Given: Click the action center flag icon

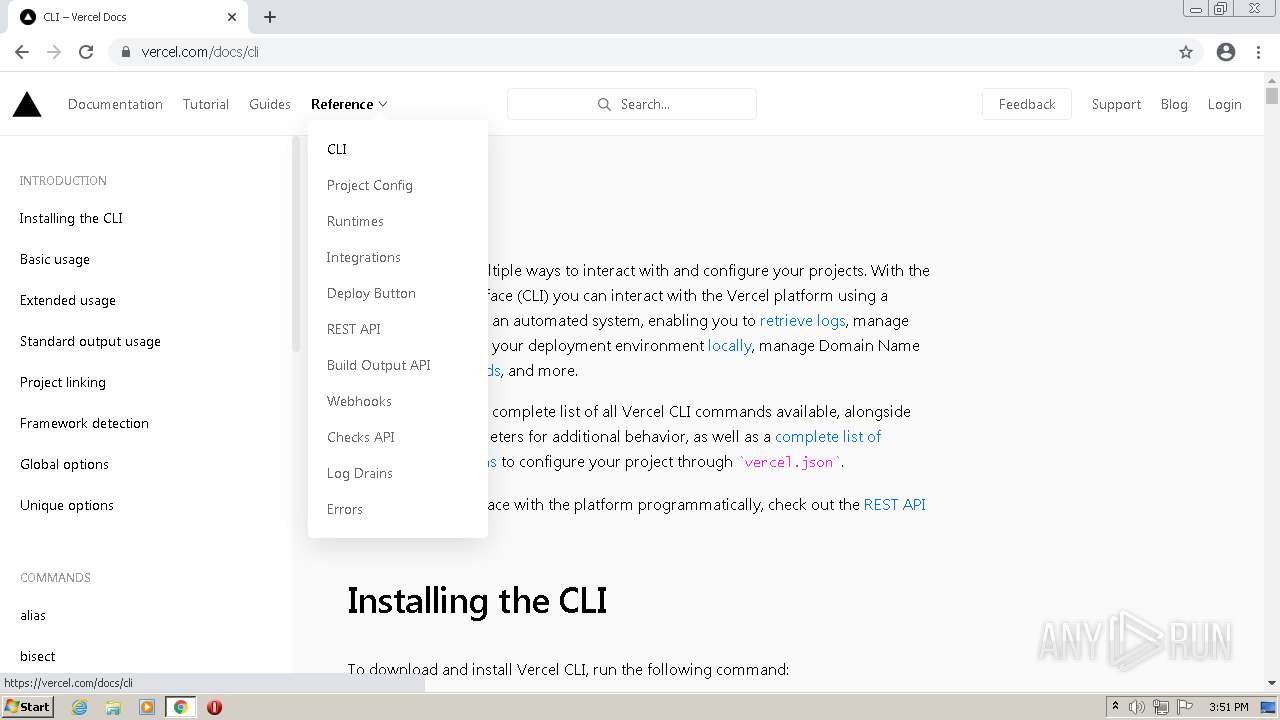Looking at the screenshot, I should tap(1185, 707).
